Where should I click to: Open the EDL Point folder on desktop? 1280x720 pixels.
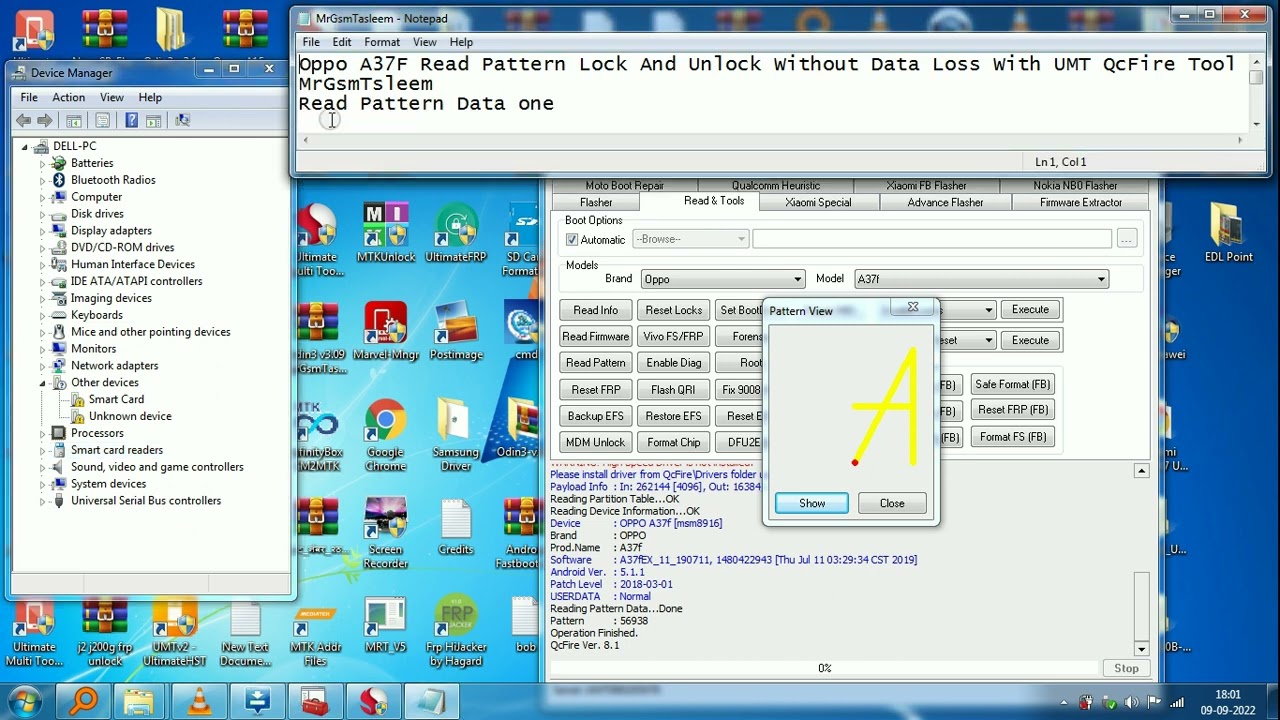click(x=1228, y=232)
